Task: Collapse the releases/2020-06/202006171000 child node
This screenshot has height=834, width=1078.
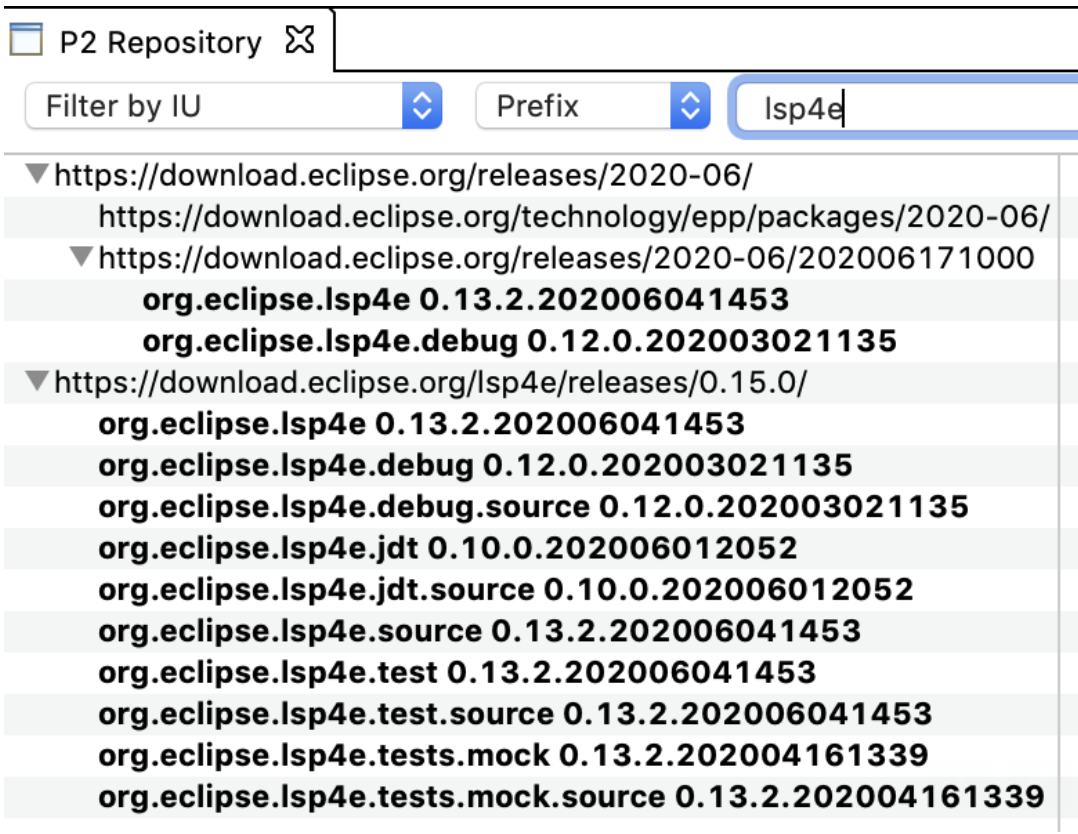Action: point(82,258)
